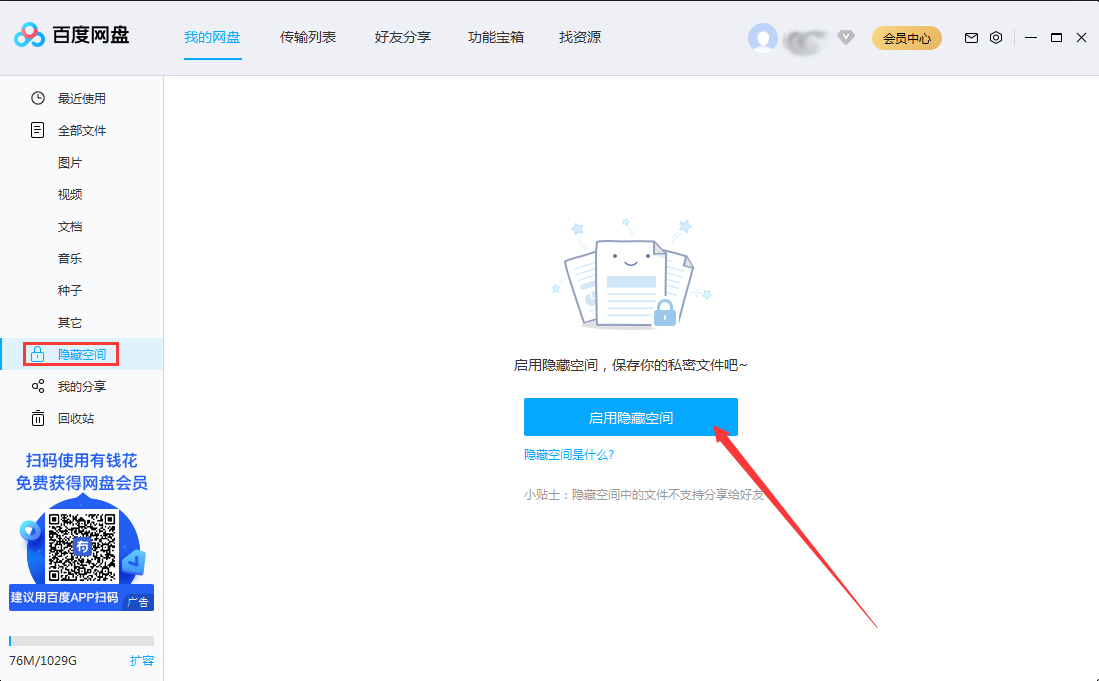
Task: Click the 扩容 link near storage bar
Action: (141, 660)
